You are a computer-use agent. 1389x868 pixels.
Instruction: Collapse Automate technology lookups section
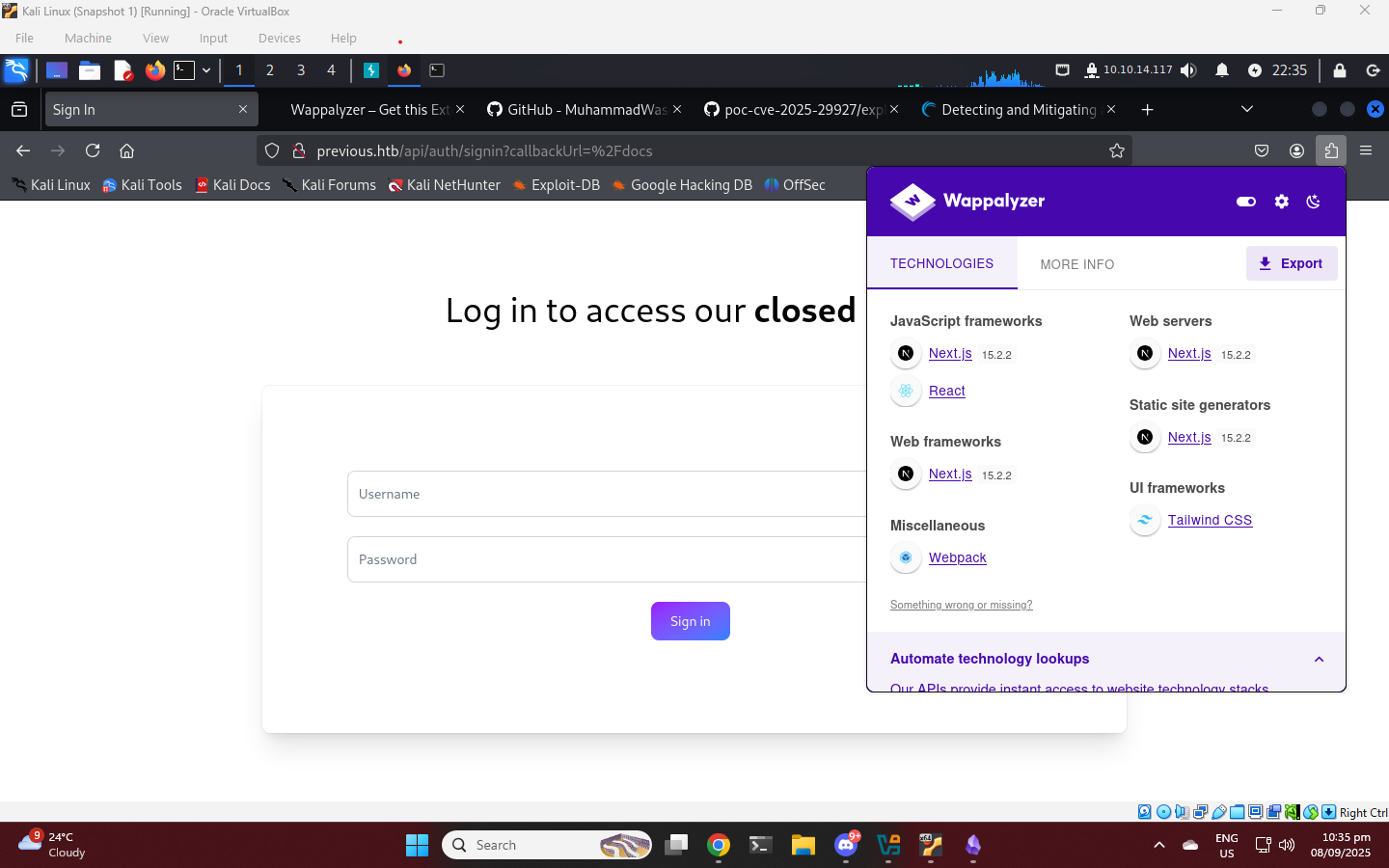click(1319, 660)
